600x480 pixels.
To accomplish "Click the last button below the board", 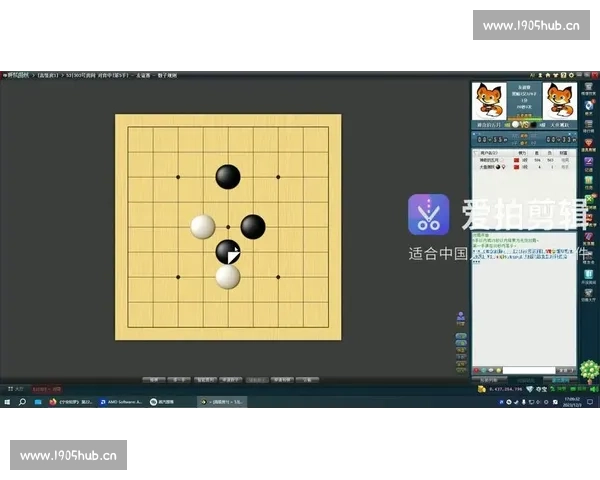I will [308, 380].
